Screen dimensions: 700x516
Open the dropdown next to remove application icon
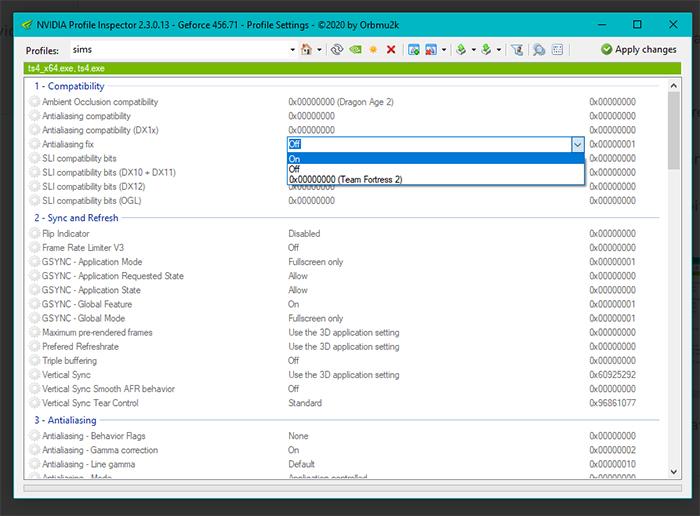[x=444, y=50]
